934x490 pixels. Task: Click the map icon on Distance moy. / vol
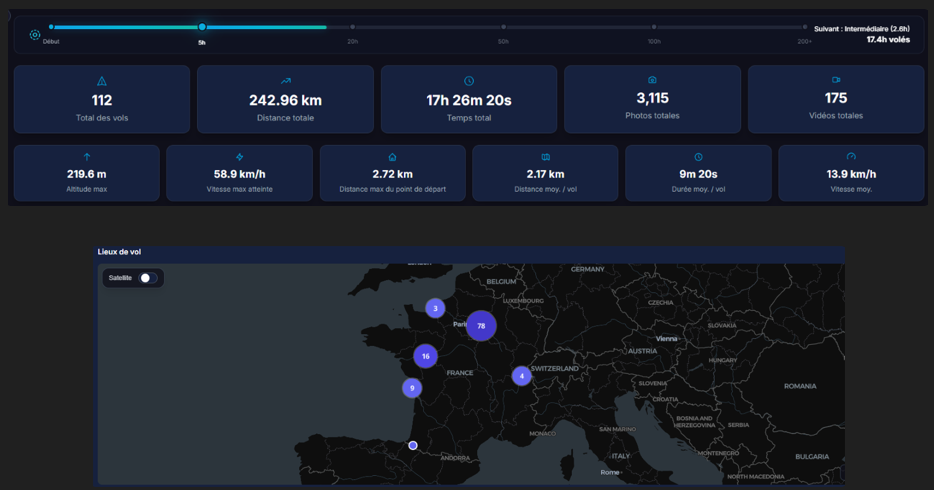point(545,157)
